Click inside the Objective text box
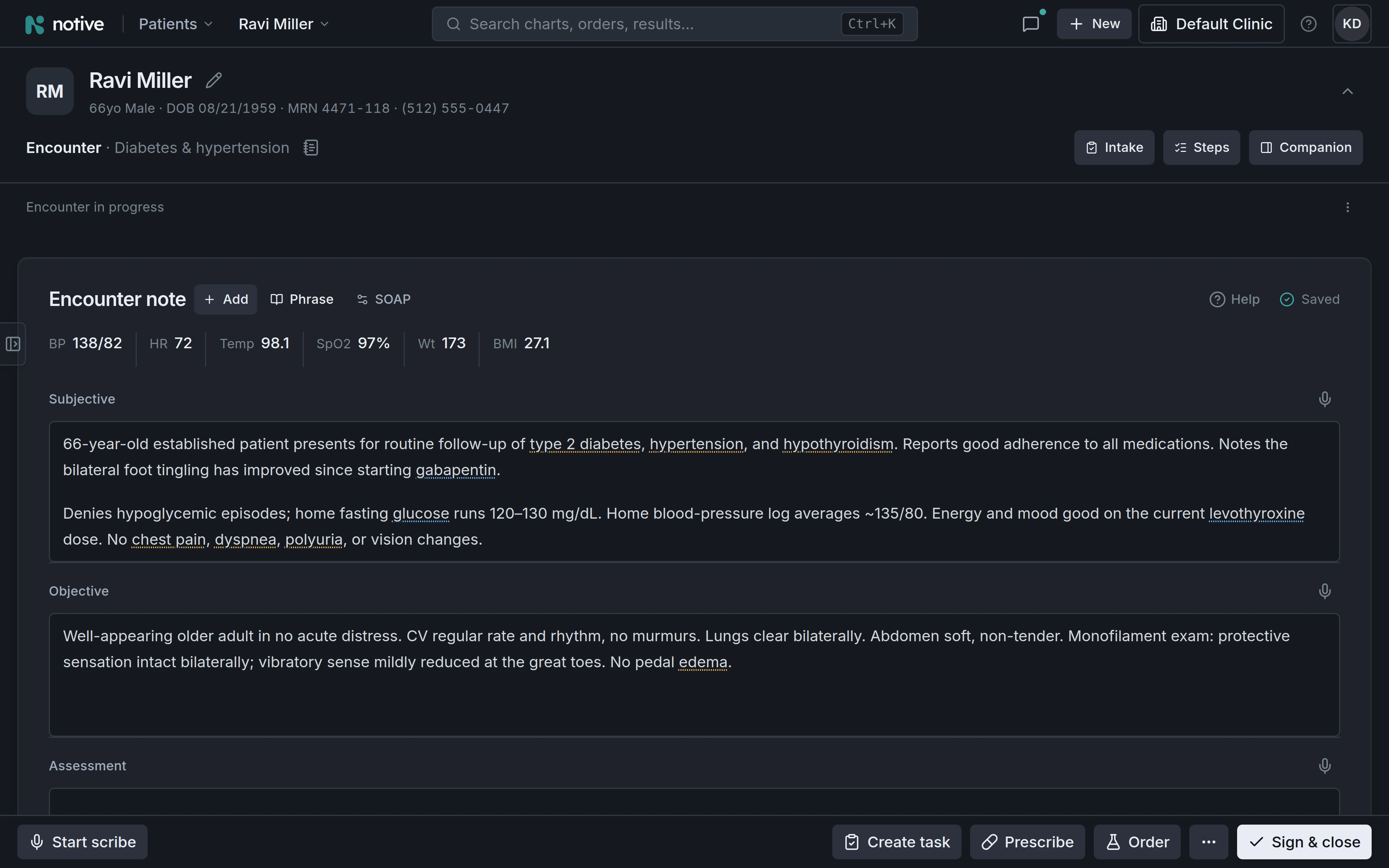 click(x=694, y=675)
